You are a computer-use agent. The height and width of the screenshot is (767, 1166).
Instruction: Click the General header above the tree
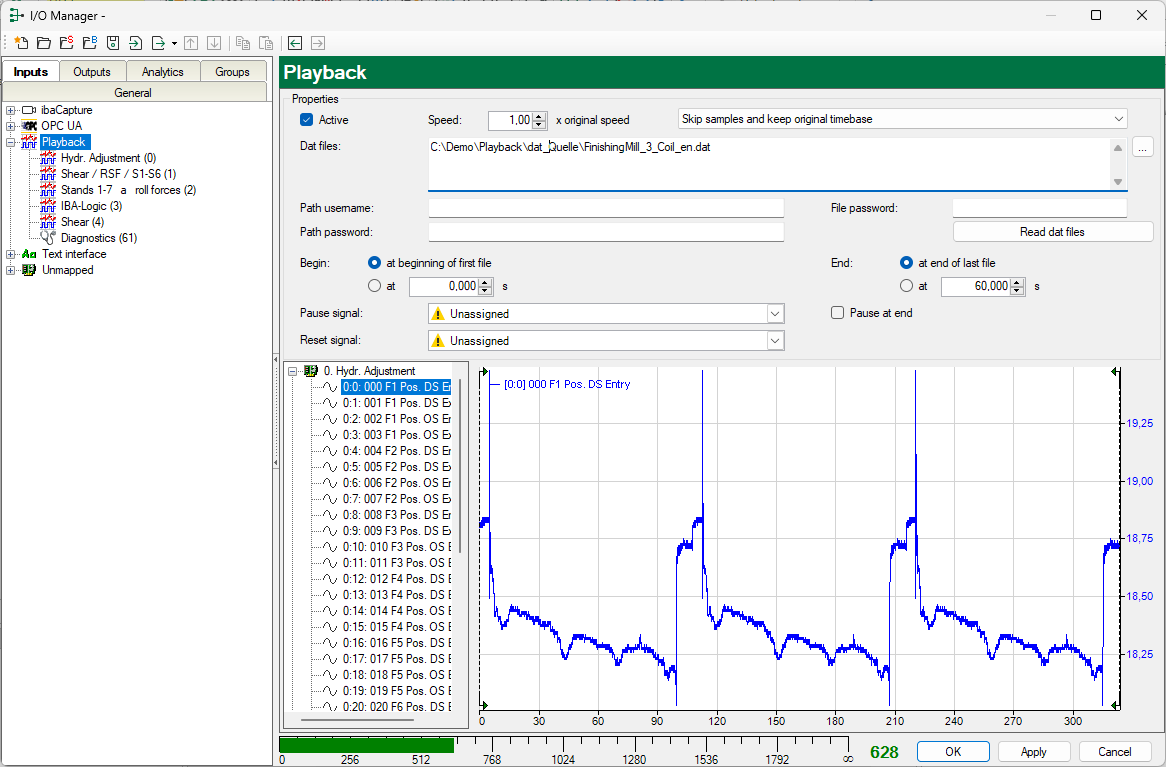pyautogui.click(x=134, y=92)
